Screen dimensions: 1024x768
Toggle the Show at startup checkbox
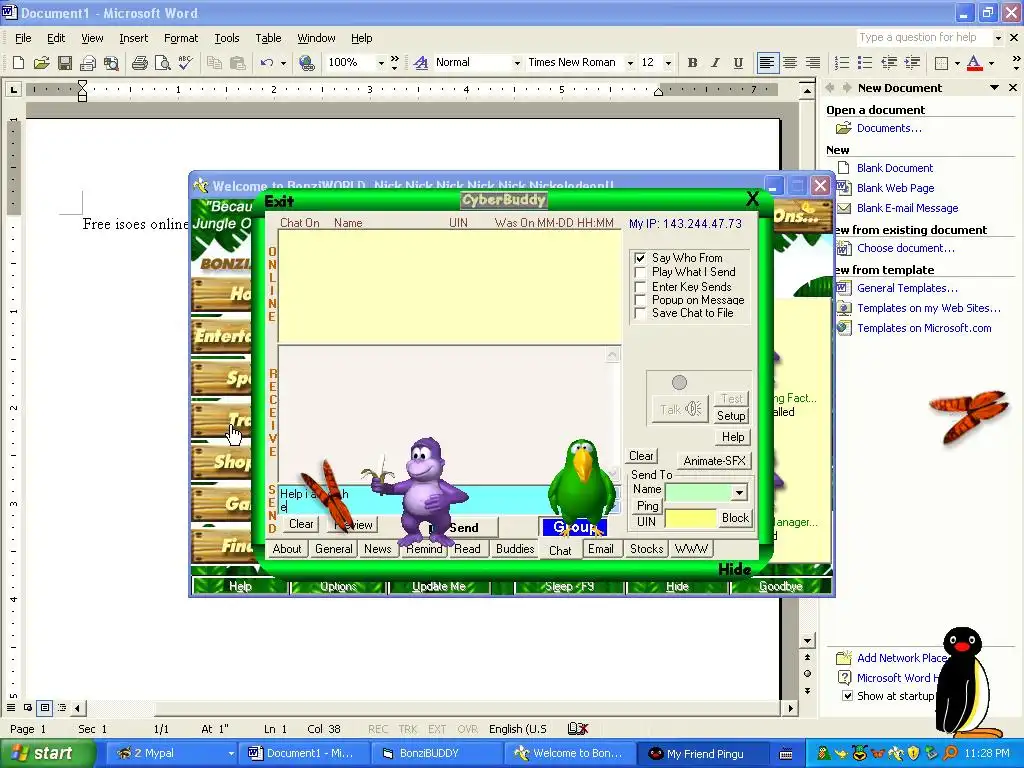(x=847, y=696)
